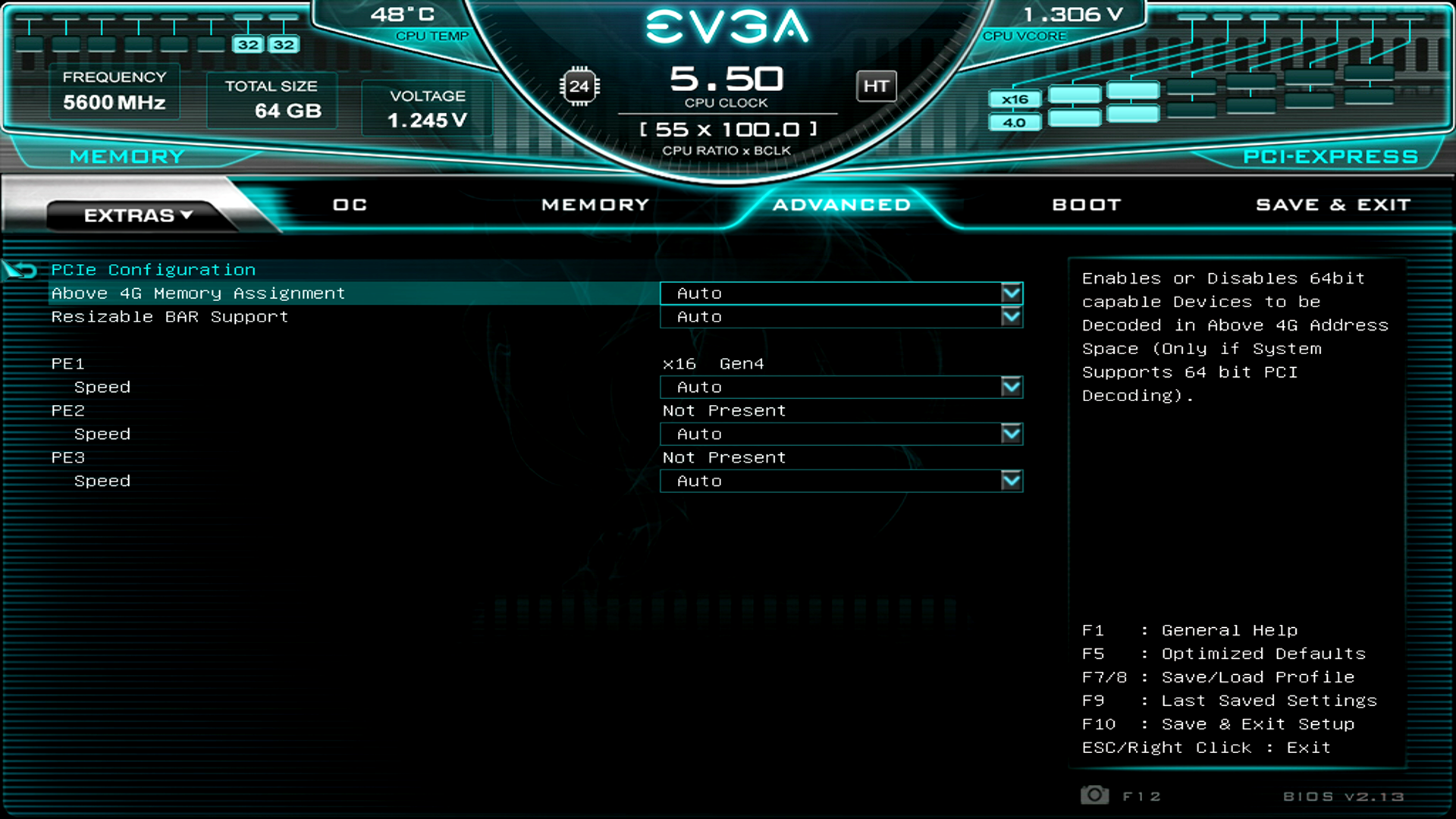The height and width of the screenshot is (819, 1456).
Task: Switch to the OC tab
Action: point(350,204)
